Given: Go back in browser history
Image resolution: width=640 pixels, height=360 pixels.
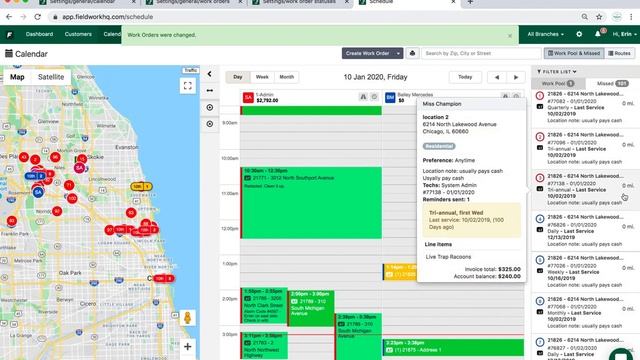Looking at the screenshot, I should [x=9, y=17].
